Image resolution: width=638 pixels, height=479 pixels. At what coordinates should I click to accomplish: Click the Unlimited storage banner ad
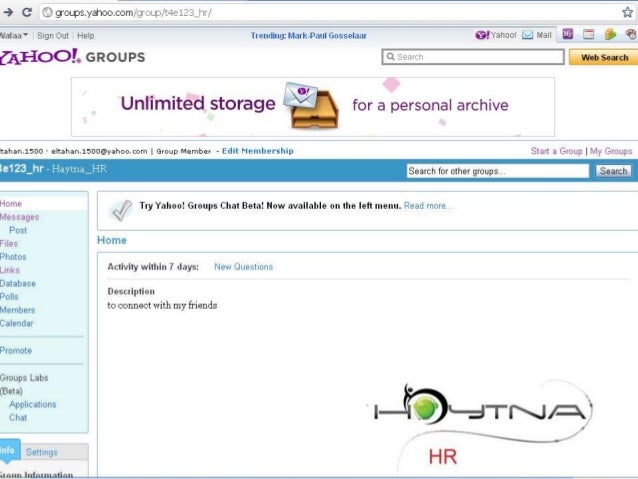[312, 107]
